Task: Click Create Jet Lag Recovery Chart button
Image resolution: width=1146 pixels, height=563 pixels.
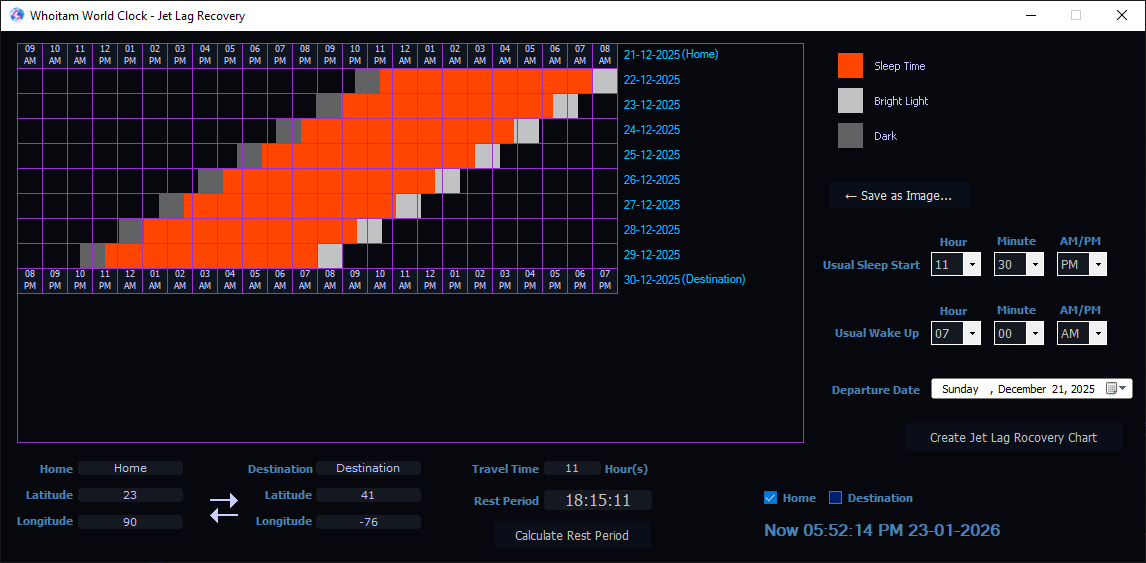Action: pyautogui.click(x=1013, y=437)
